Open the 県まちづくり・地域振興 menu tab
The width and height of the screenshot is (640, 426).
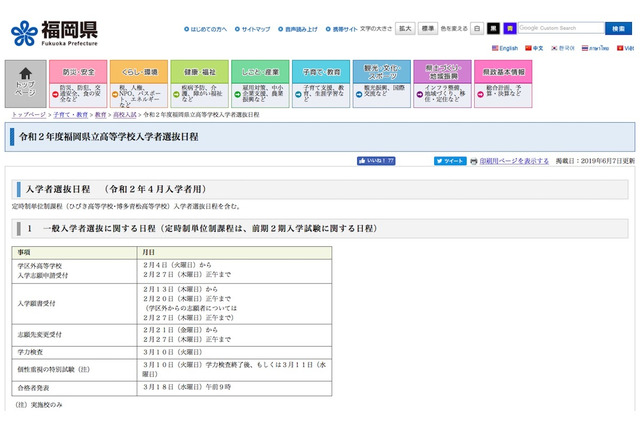(442, 72)
